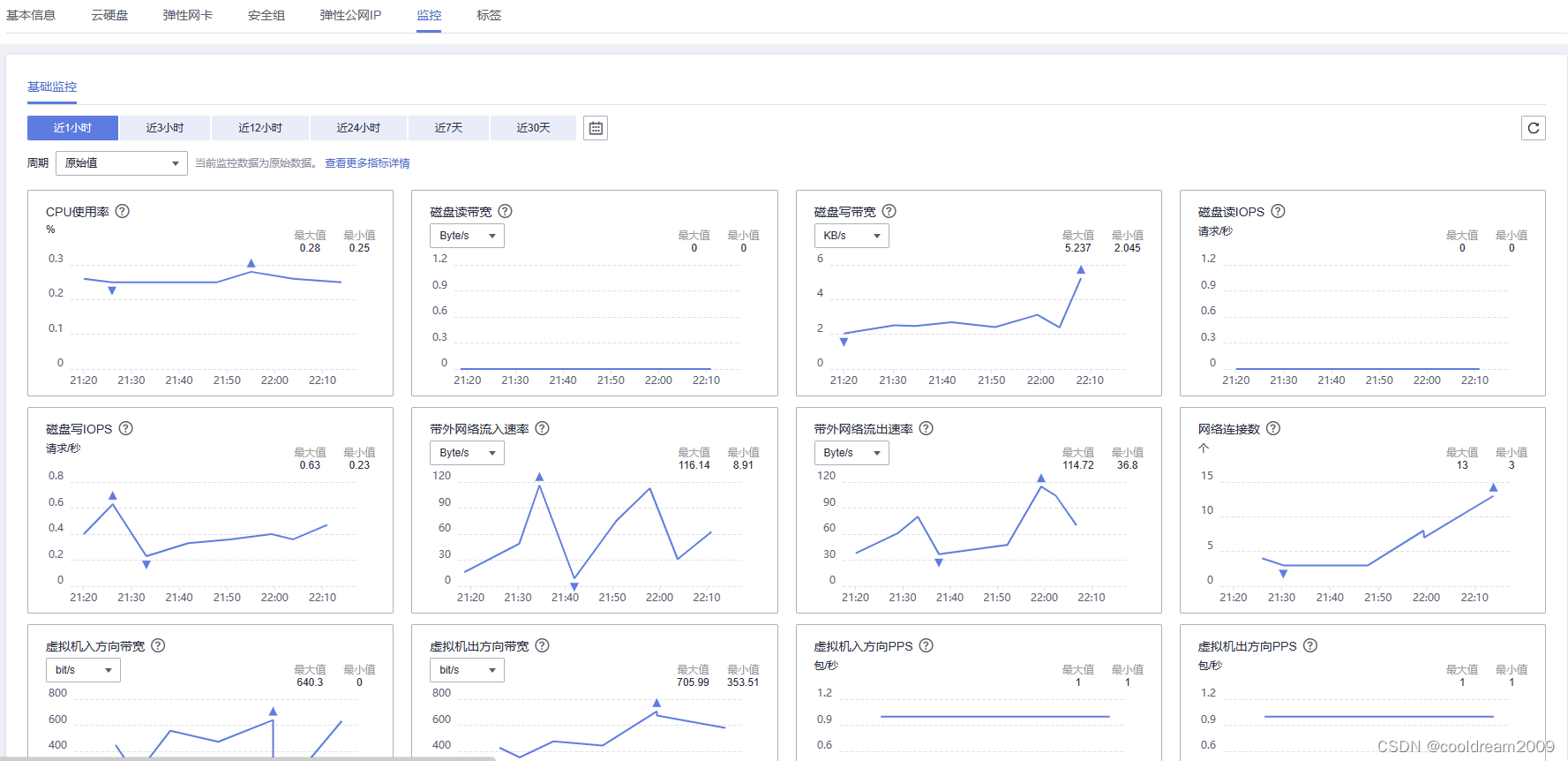The width and height of the screenshot is (1568, 761).
Task: Click help icon next to 磁盘读带宽
Action: (506, 211)
